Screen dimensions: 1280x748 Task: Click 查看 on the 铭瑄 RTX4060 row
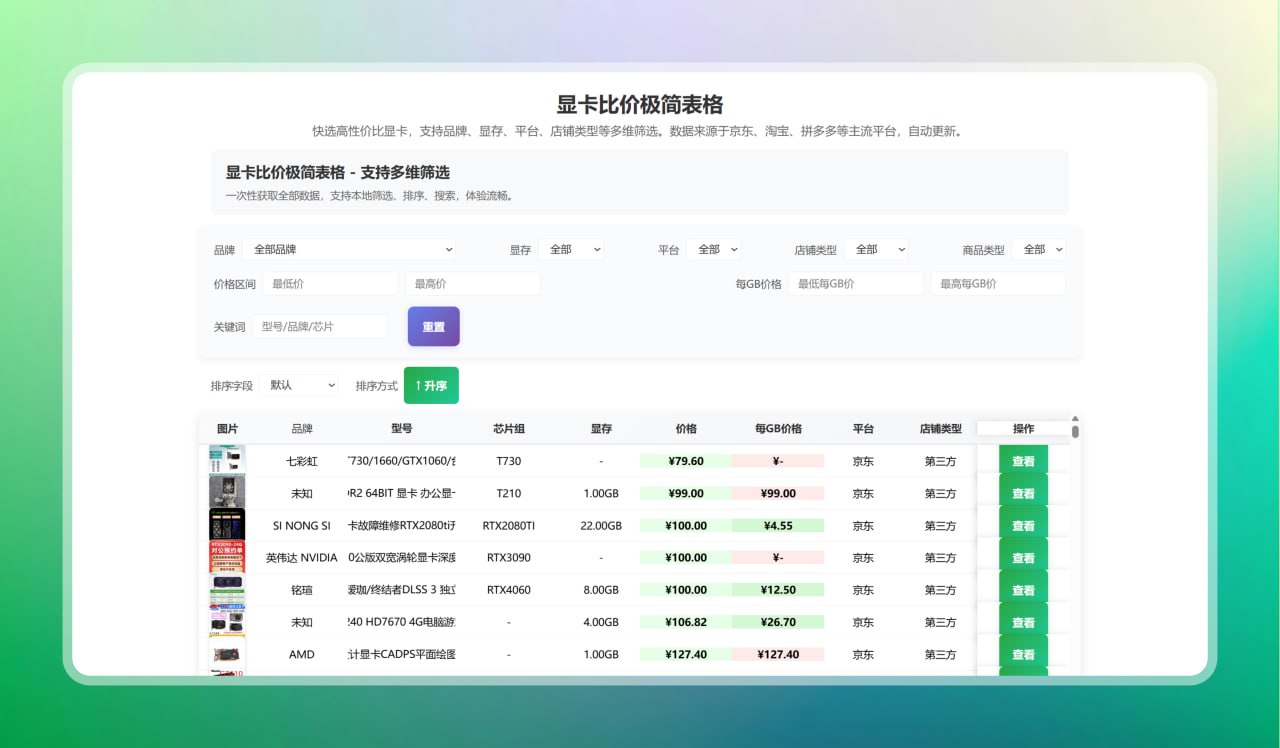(1022, 589)
